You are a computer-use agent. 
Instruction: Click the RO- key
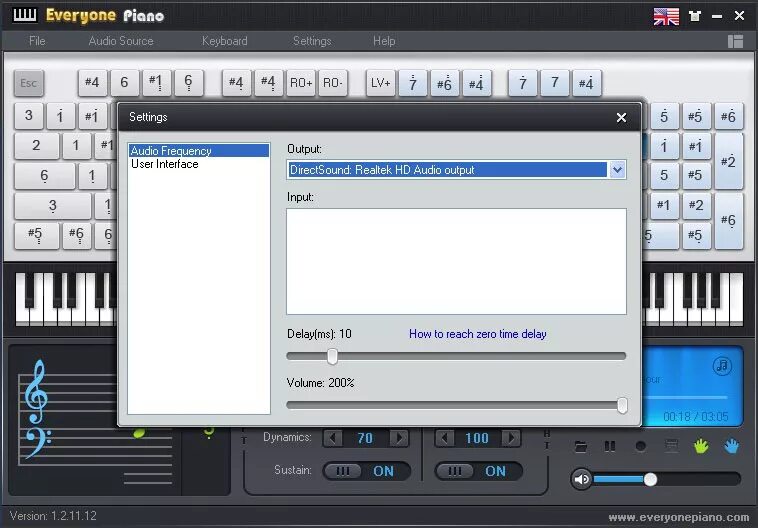click(x=333, y=83)
